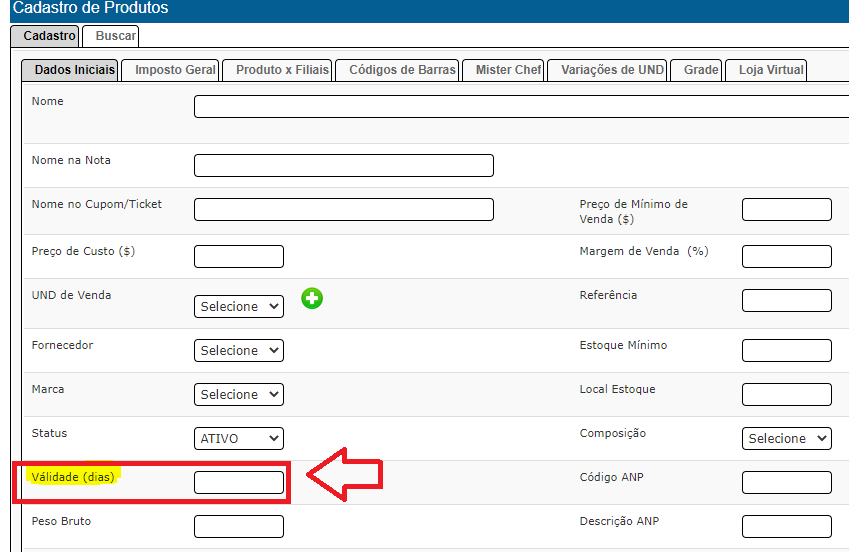Click the green plus icon beside UND de Venda
This screenshot has width=849, height=552.
click(312, 298)
